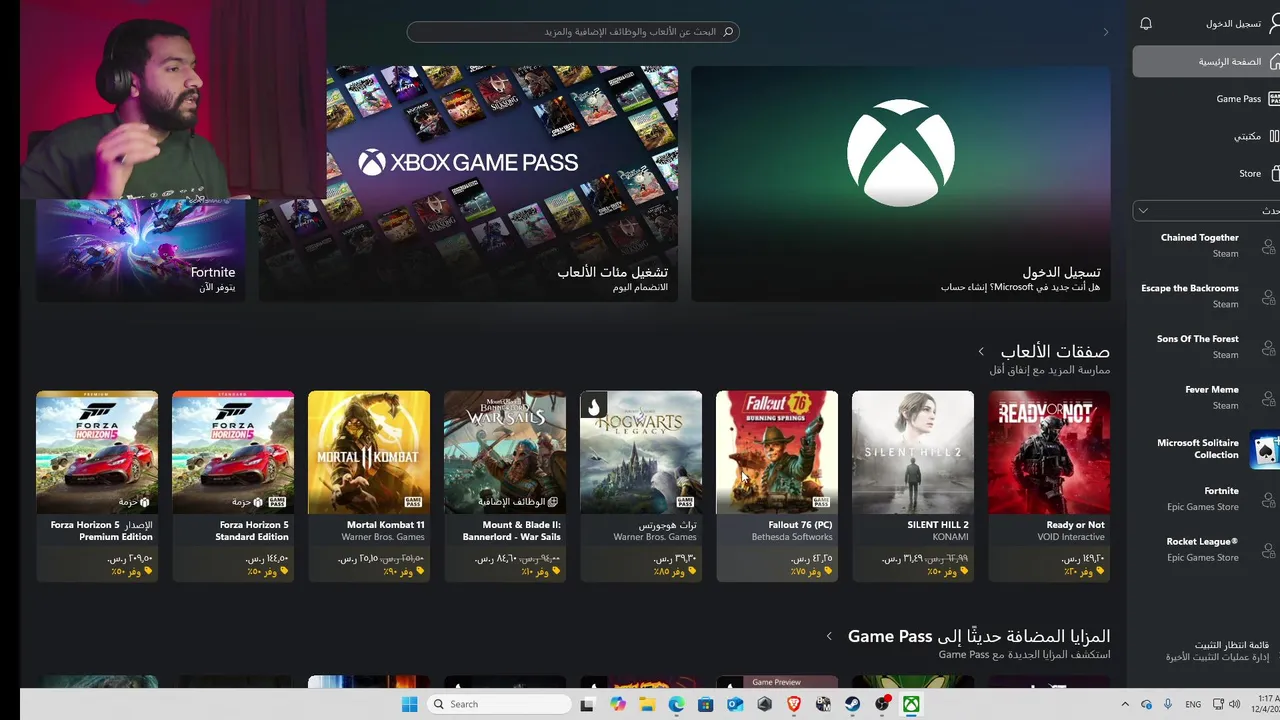Open the Xbox Game Pass banner
The image size is (1280, 720).
pyautogui.click(x=468, y=184)
